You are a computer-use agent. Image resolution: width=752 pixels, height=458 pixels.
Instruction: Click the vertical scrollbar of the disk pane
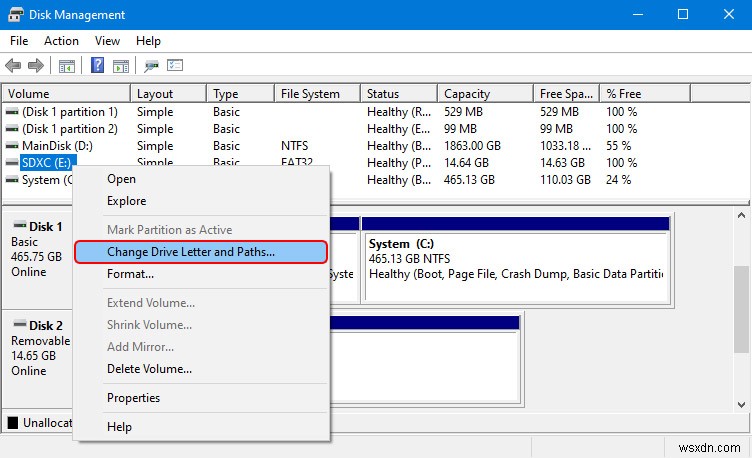[742, 308]
